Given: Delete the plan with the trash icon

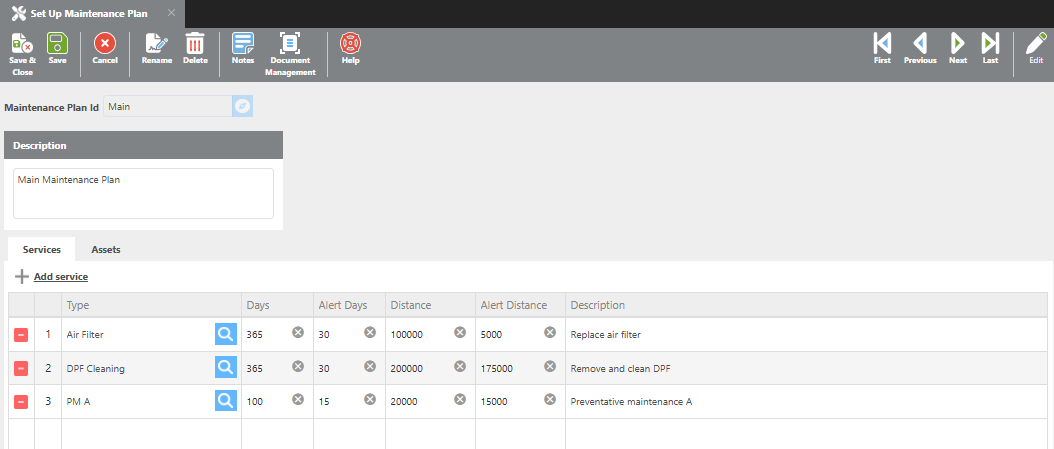Looking at the screenshot, I should 195,44.
